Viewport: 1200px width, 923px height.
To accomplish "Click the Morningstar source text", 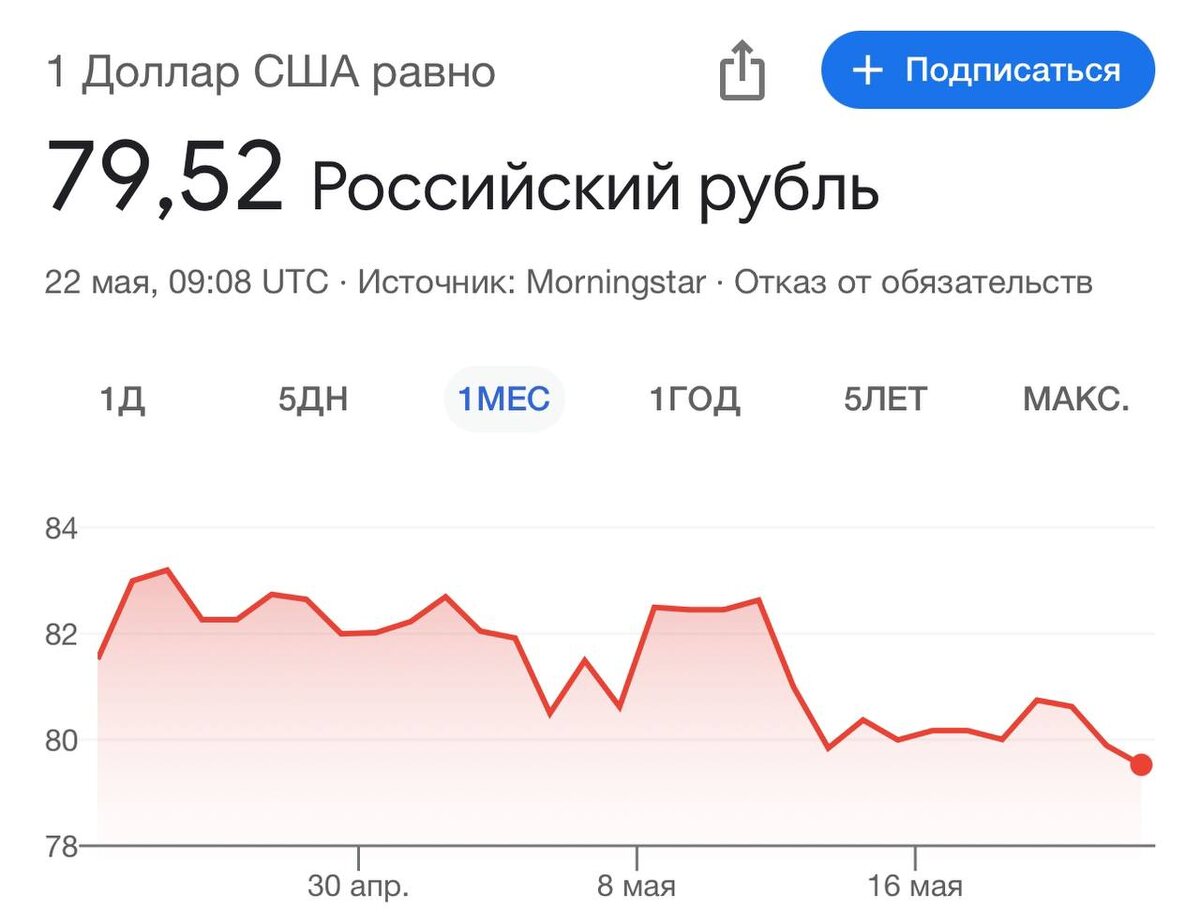I will (616, 283).
